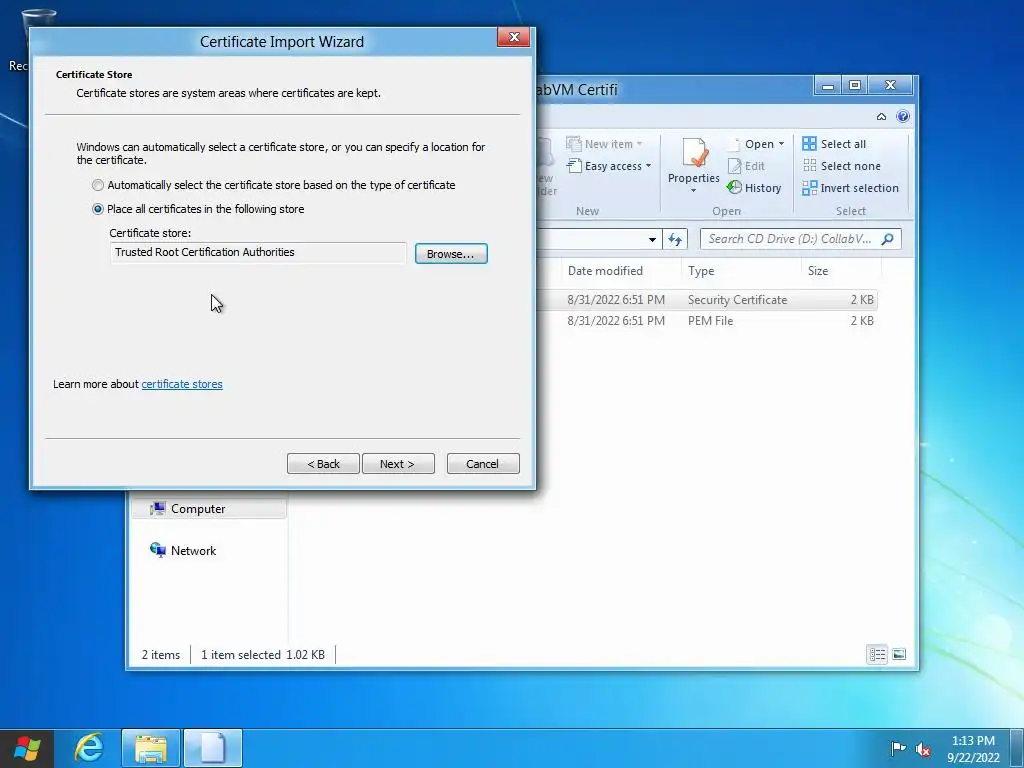This screenshot has height=768, width=1024.
Task: Sort by Date modified column header
Action: click(605, 270)
